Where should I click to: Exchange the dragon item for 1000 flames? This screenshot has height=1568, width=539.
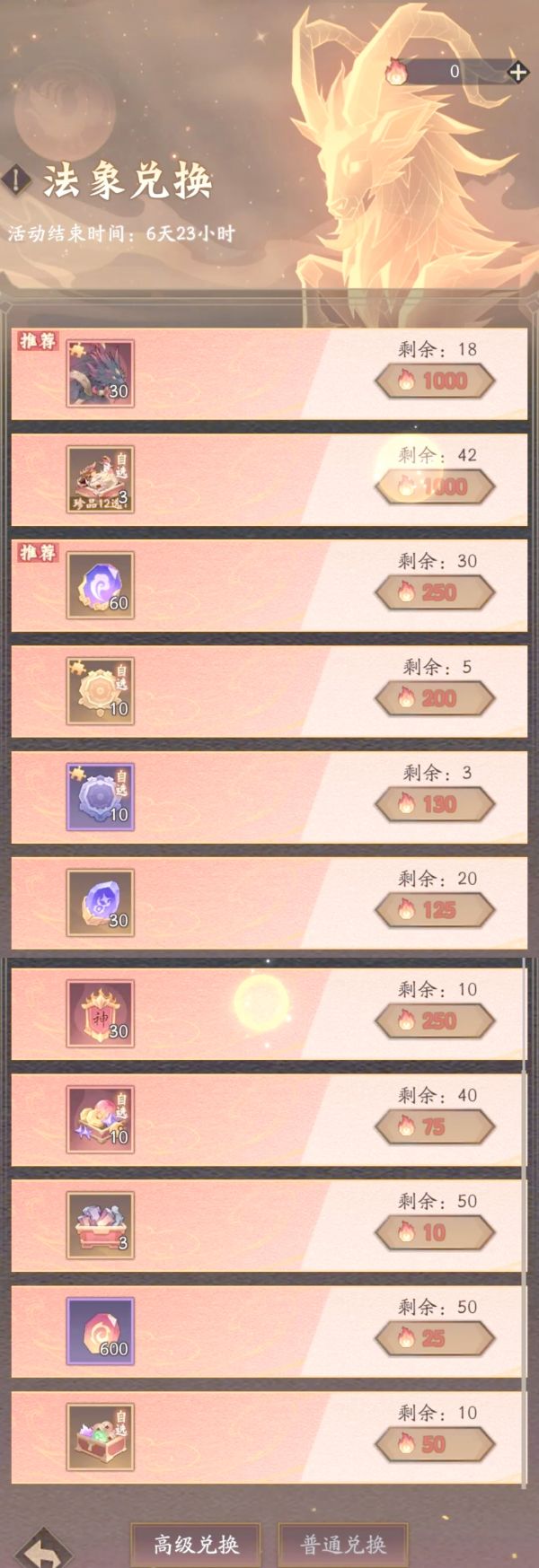click(x=435, y=381)
